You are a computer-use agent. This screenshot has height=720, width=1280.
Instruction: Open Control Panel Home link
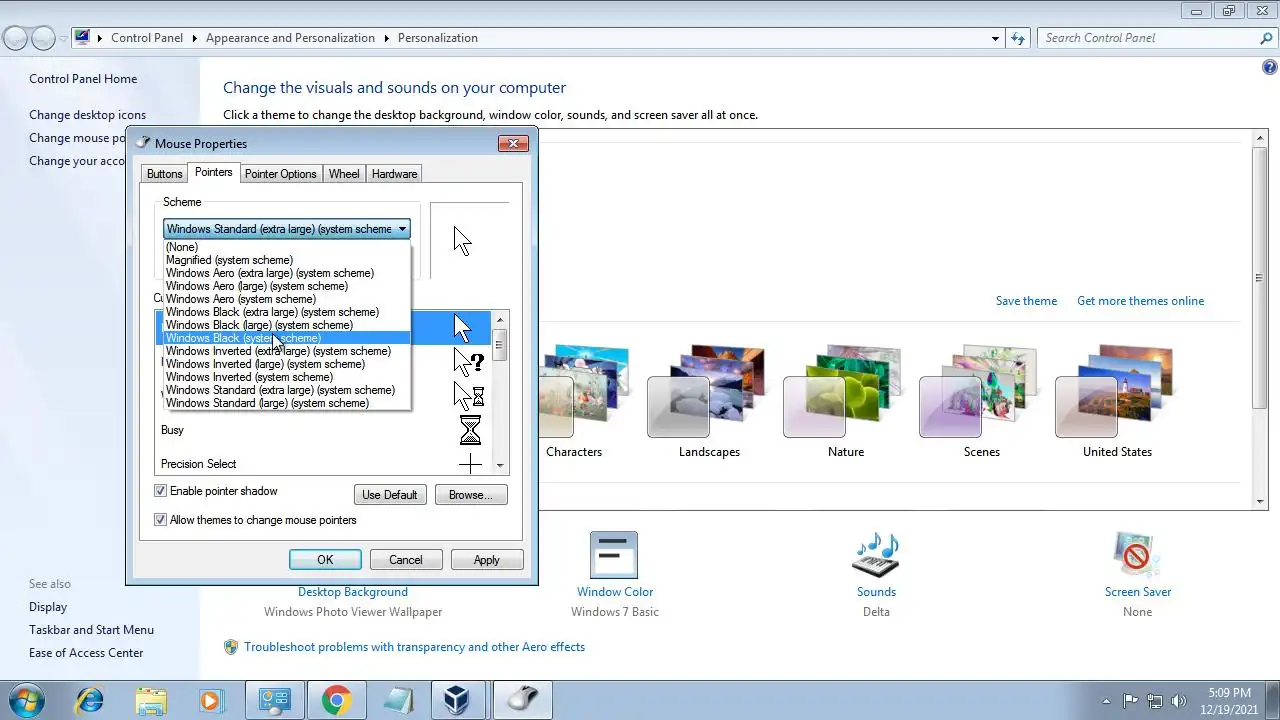tap(83, 79)
